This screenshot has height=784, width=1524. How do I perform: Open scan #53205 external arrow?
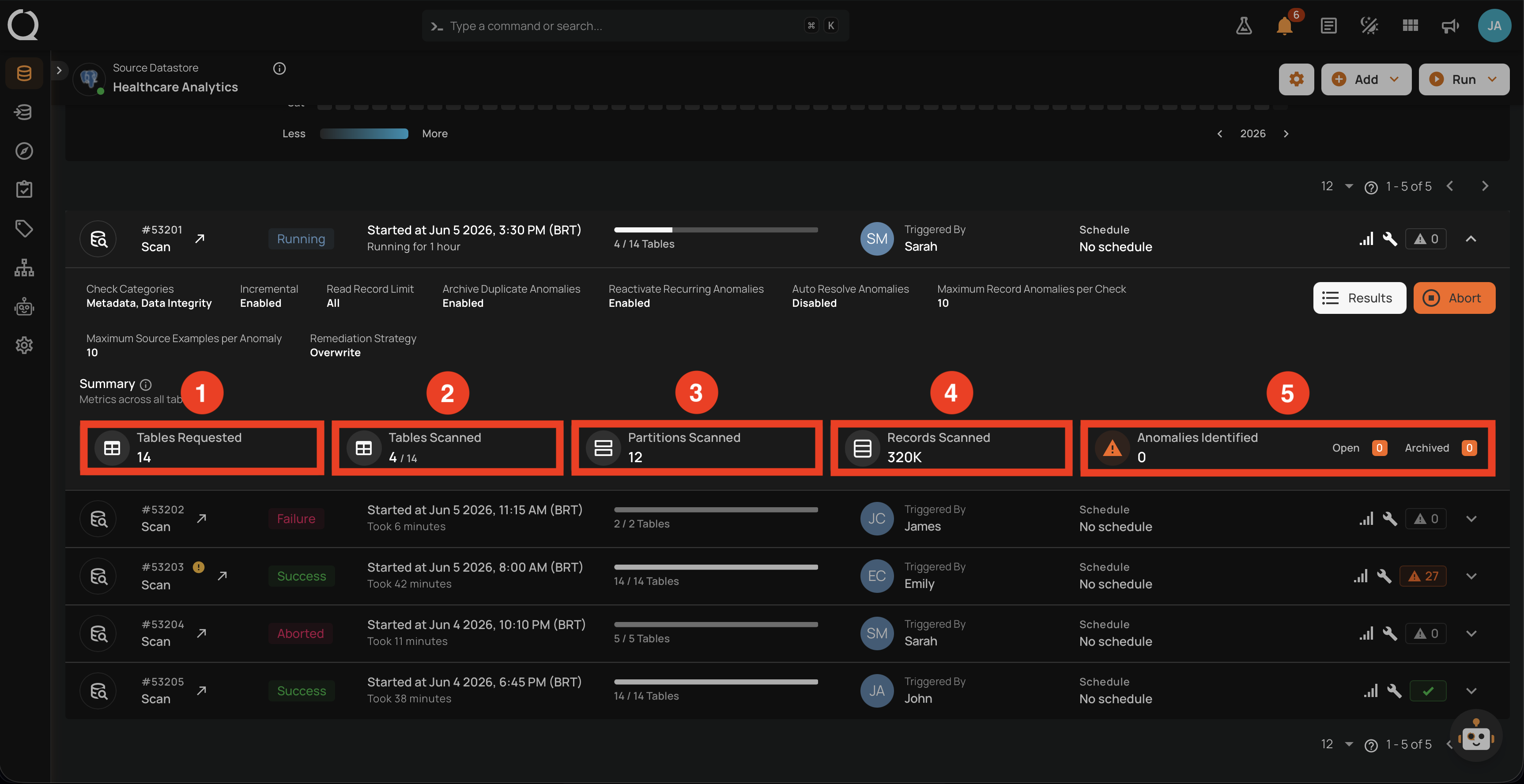tap(202, 690)
